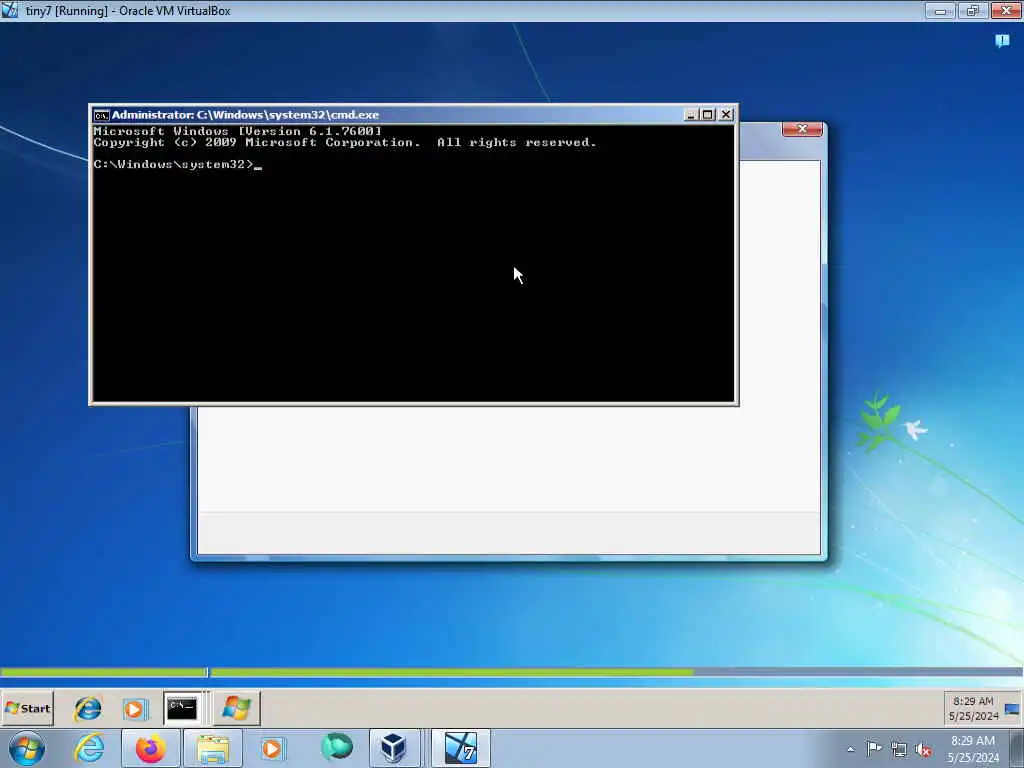Show hidden icons in host system tray
The height and width of the screenshot is (768, 1024).
point(850,750)
